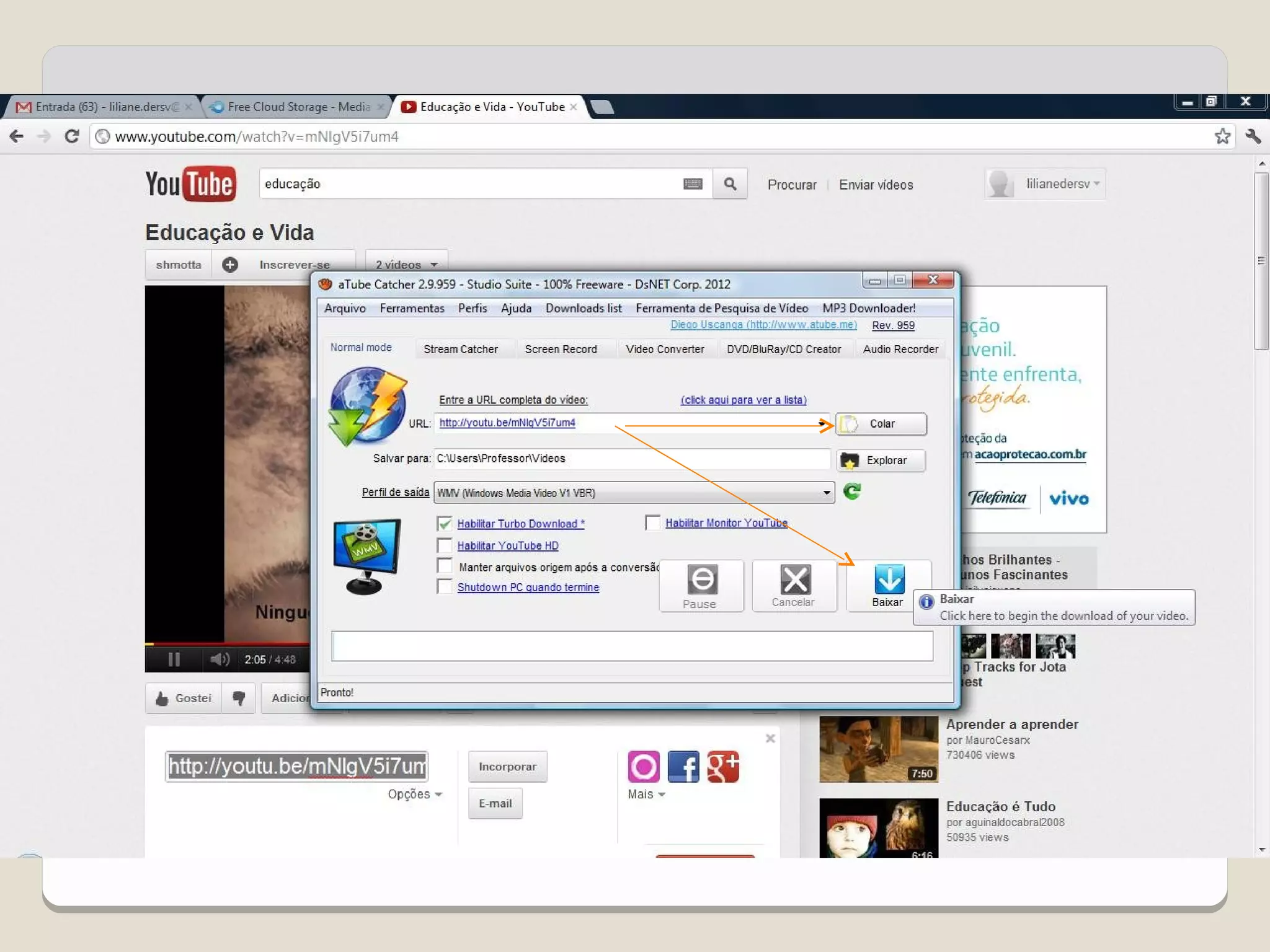The width and height of the screenshot is (1270, 952).
Task: Open Chrome's wrench settings icon
Action: pyautogui.click(x=1252, y=136)
